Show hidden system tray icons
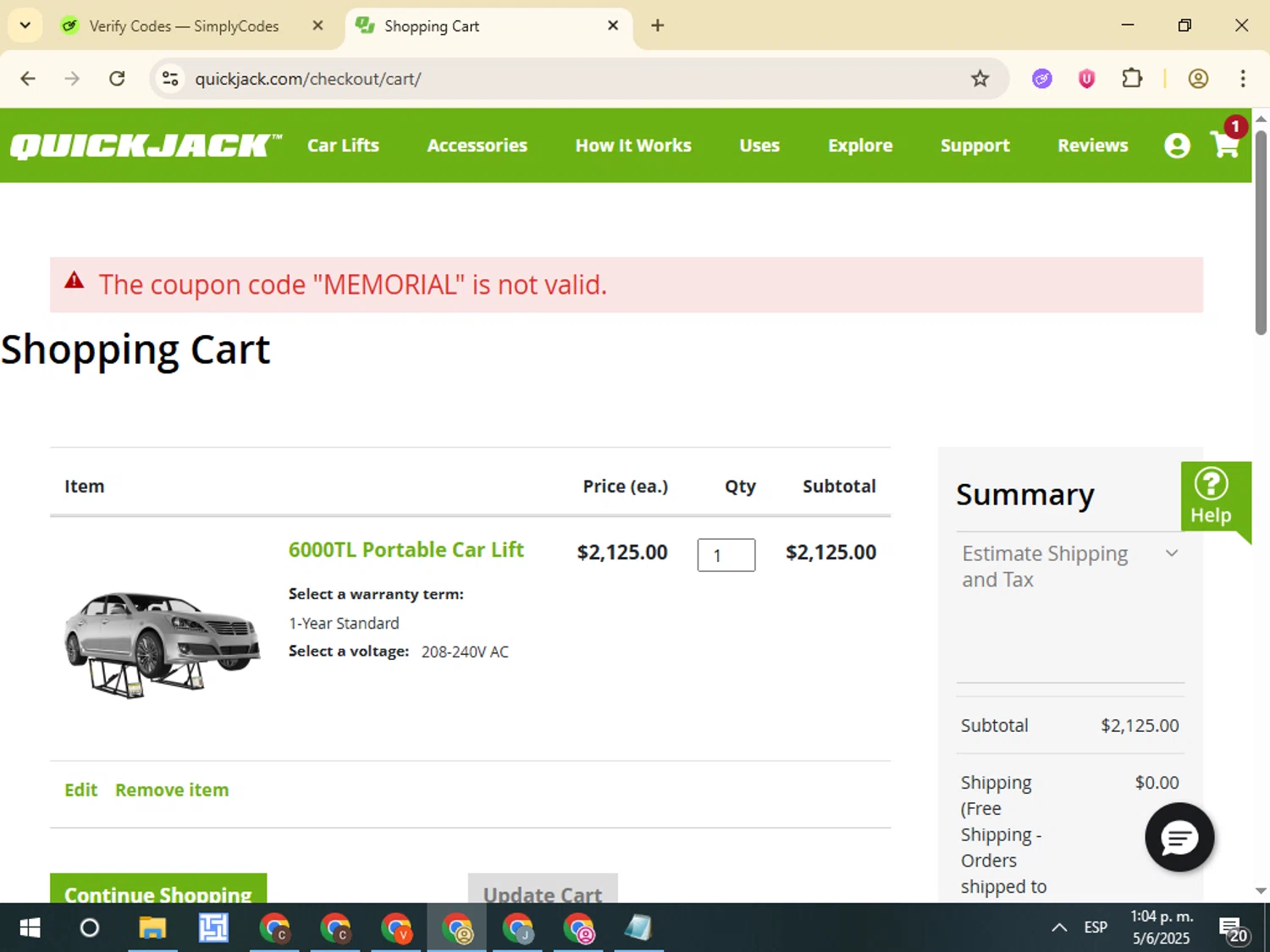Image resolution: width=1270 pixels, height=952 pixels. pos(1059,928)
